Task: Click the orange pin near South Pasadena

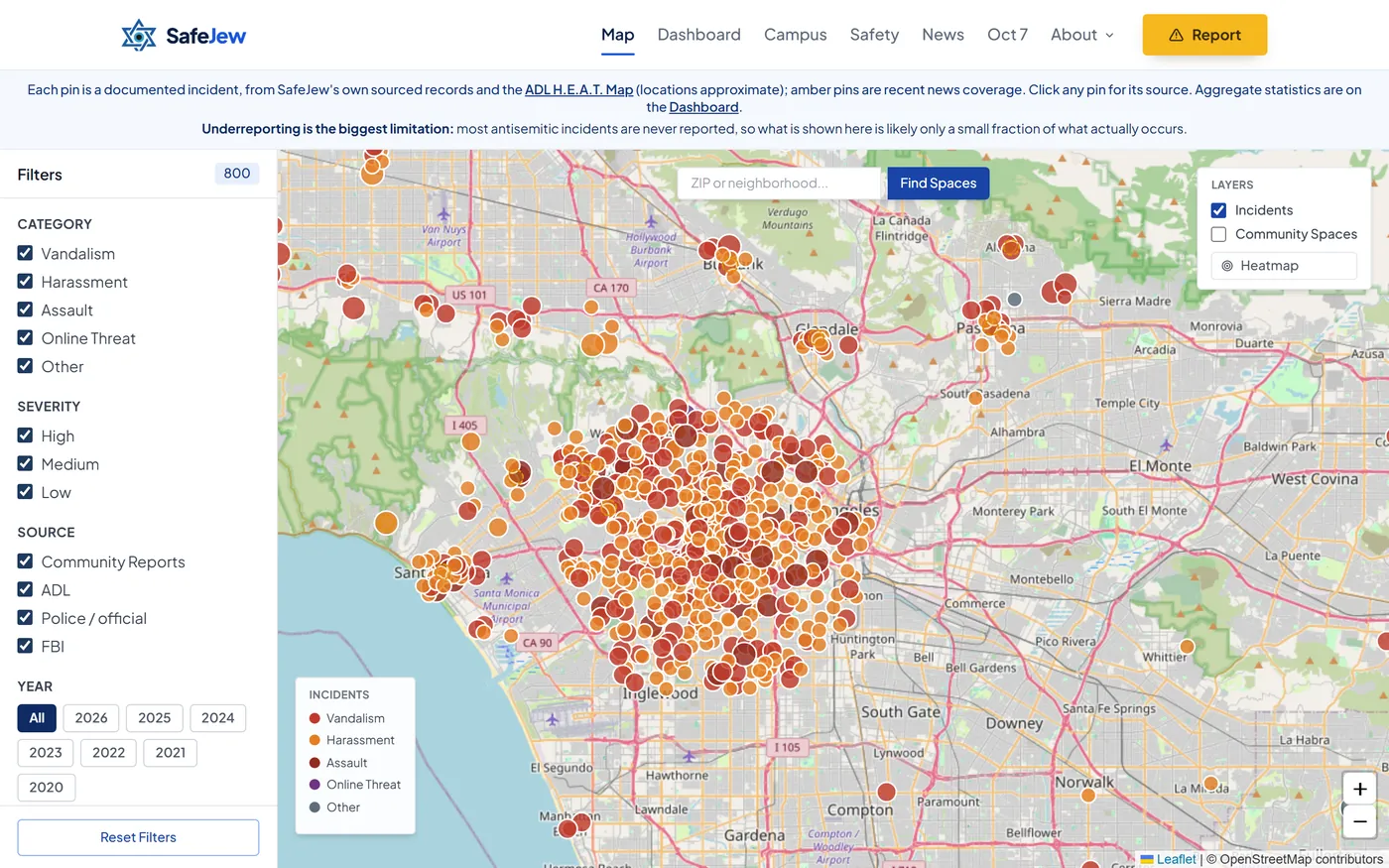Action: point(975,398)
